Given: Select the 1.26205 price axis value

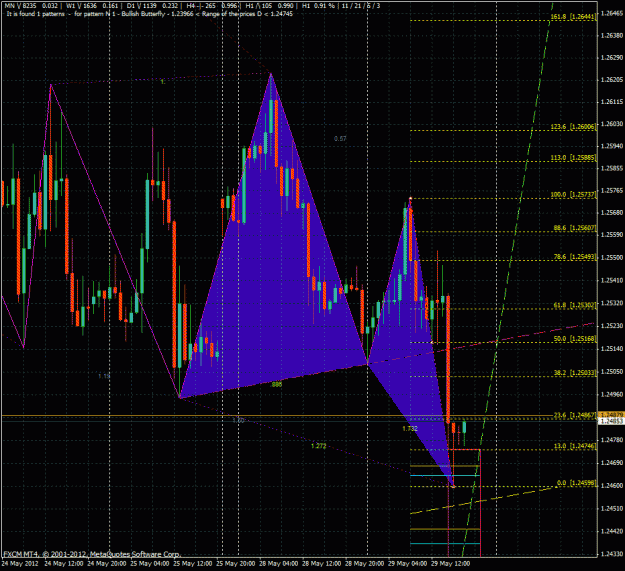Looking at the screenshot, I should click(x=611, y=80).
